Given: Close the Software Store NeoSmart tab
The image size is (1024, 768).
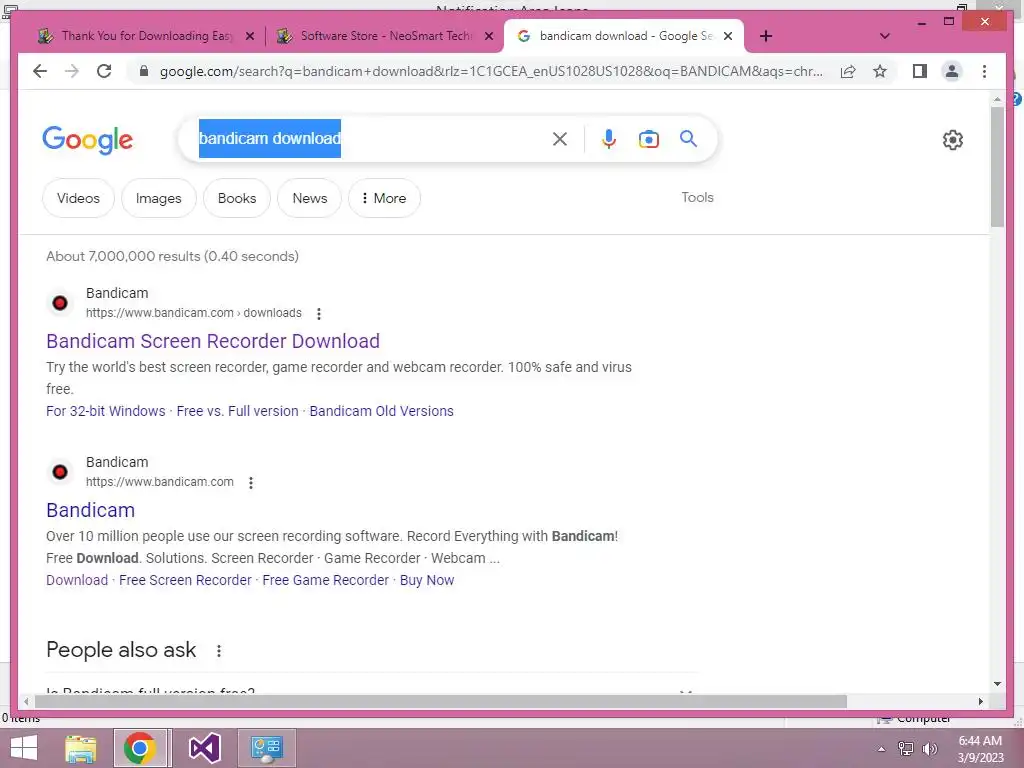Looking at the screenshot, I should [488, 36].
